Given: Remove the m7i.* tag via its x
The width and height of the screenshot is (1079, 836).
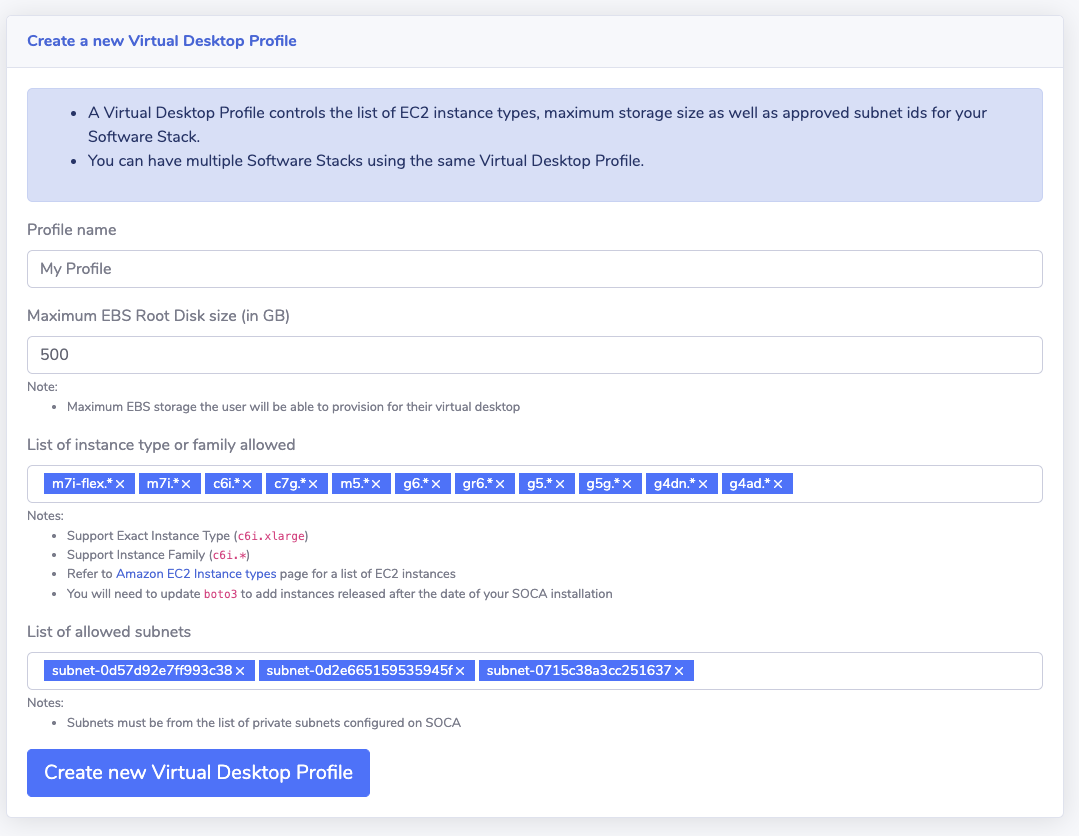Looking at the screenshot, I should pos(186,484).
